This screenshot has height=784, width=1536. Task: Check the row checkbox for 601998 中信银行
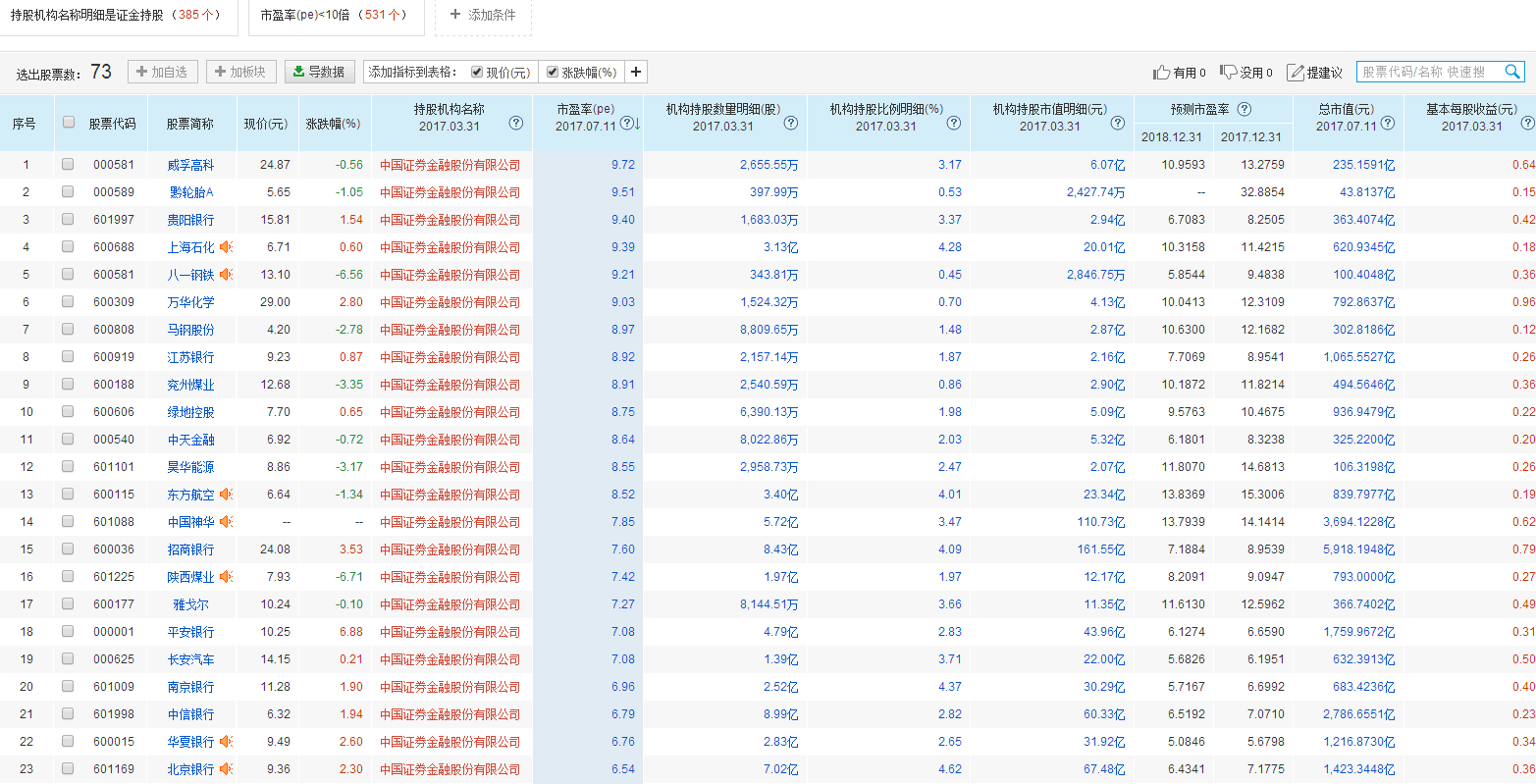pyautogui.click(x=68, y=714)
